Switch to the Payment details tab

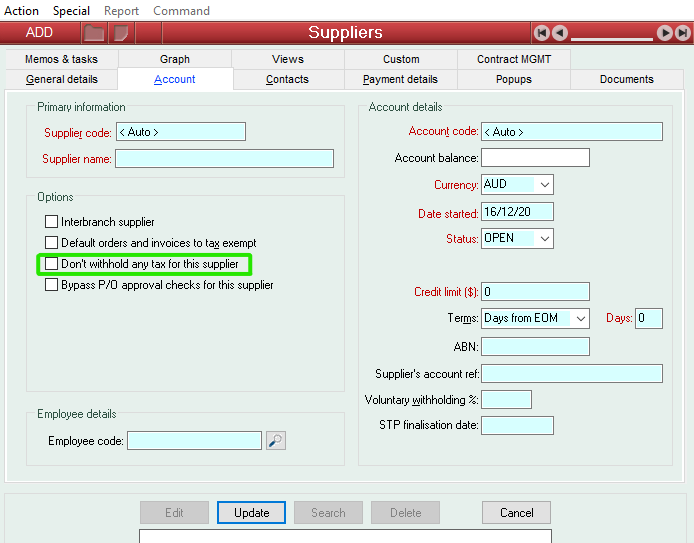click(x=400, y=79)
